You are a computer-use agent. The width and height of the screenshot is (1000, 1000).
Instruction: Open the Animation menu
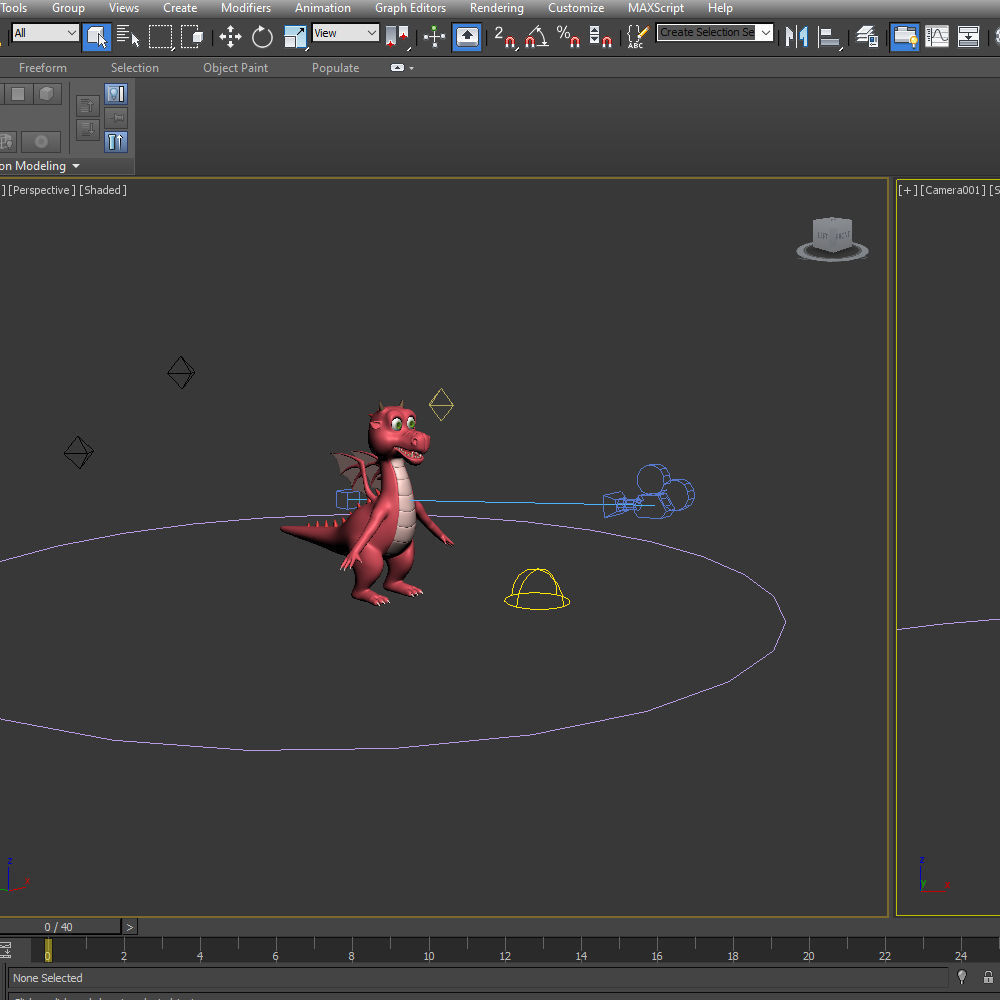pos(323,8)
